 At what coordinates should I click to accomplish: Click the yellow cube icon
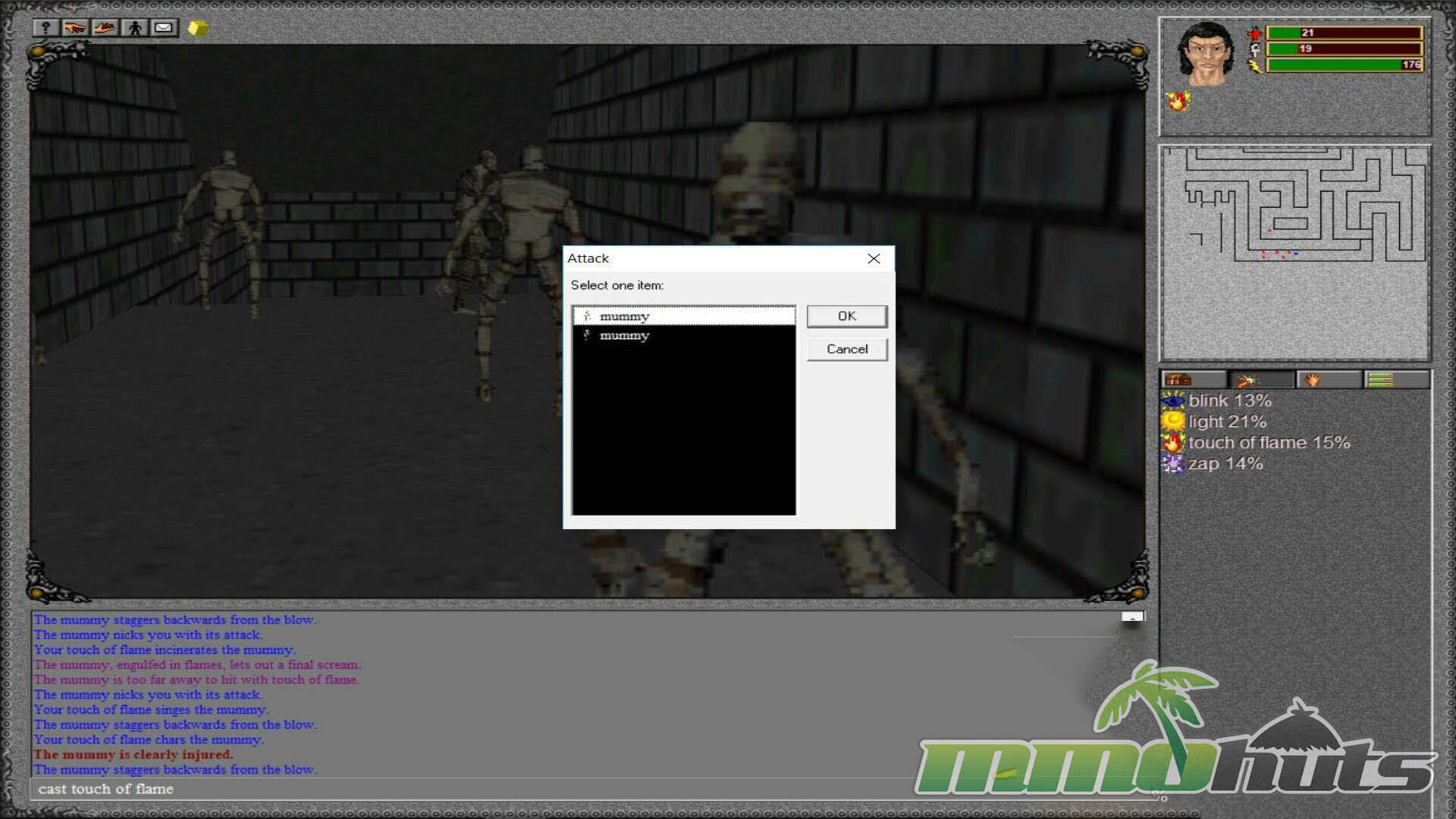(197, 28)
